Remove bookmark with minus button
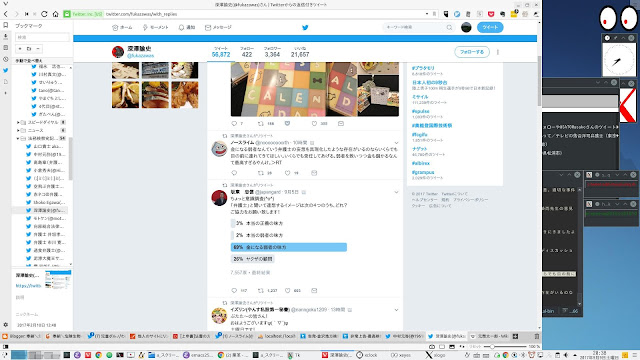The width and height of the screenshot is (640, 360). [x=38, y=49]
